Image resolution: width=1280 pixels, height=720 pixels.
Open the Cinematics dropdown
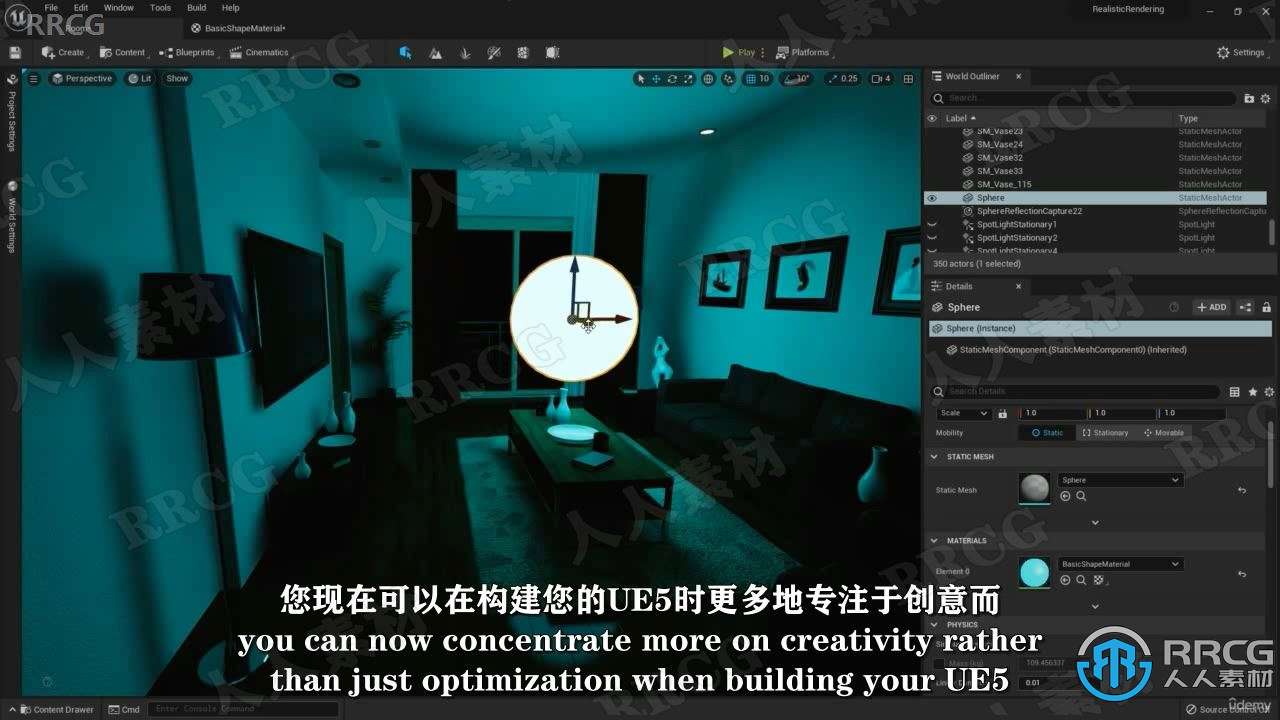point(260,52)
